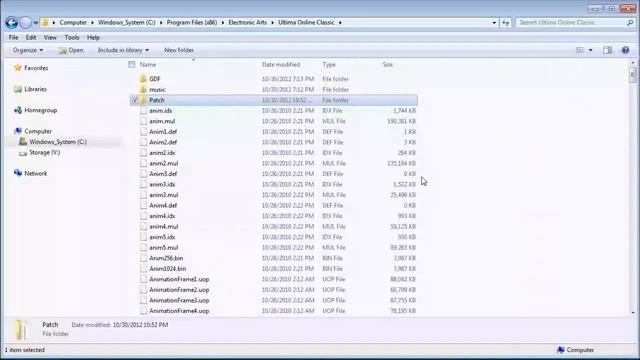Expand the arrow after Computer breadcrumb
The width and height of the screenshot is (640, 360).
92,23
